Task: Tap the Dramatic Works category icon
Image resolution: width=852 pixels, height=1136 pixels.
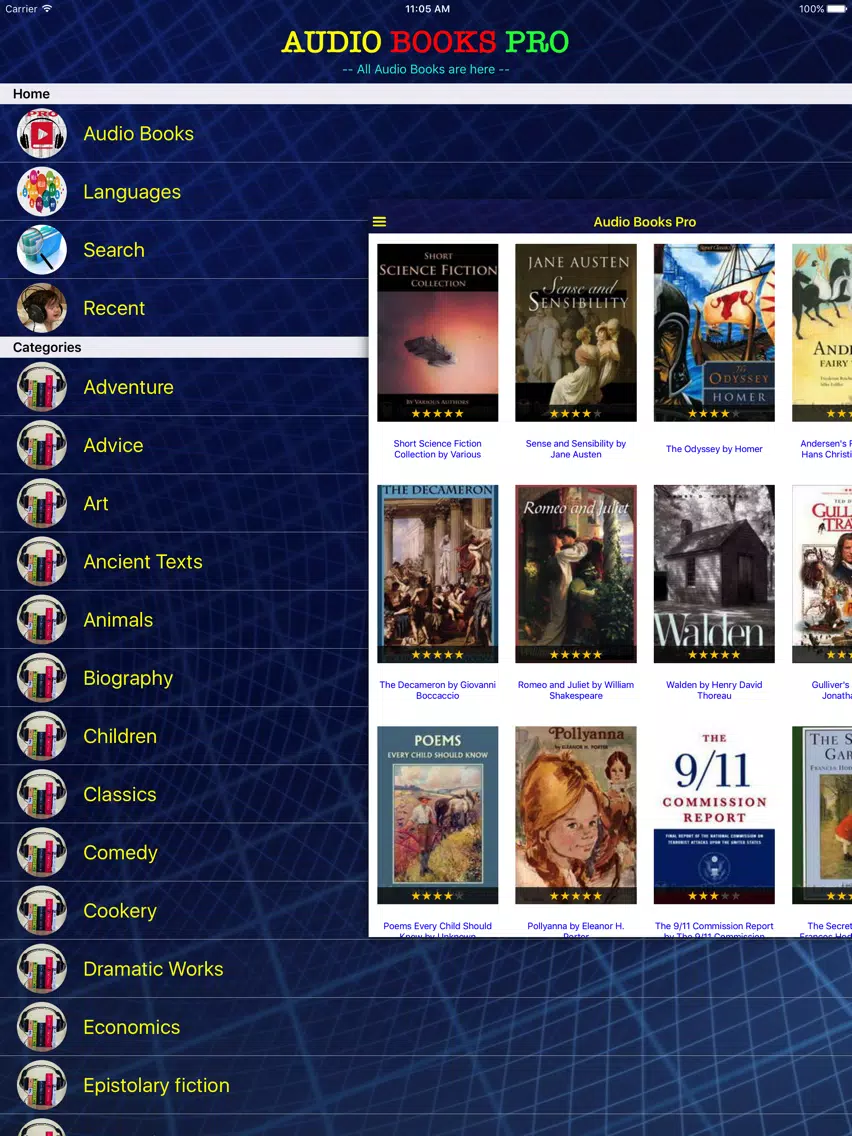Action: 42,969
